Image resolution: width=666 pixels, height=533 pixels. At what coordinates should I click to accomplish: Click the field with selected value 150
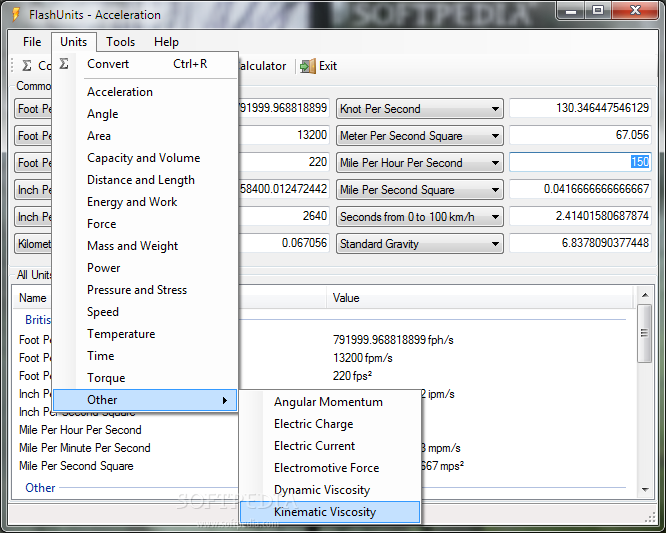[580, 162]
